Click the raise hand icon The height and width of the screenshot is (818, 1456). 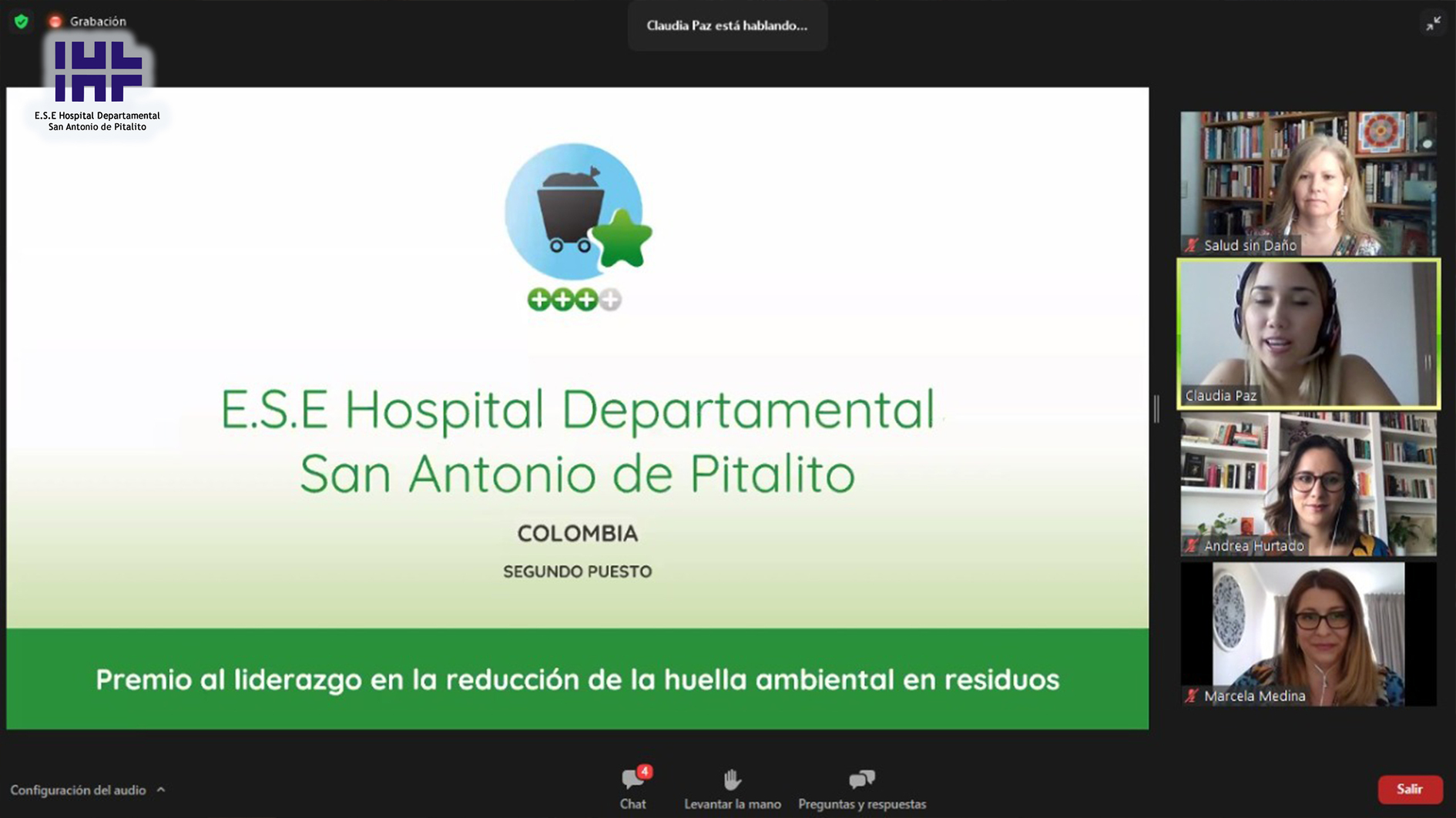point(732,779)
